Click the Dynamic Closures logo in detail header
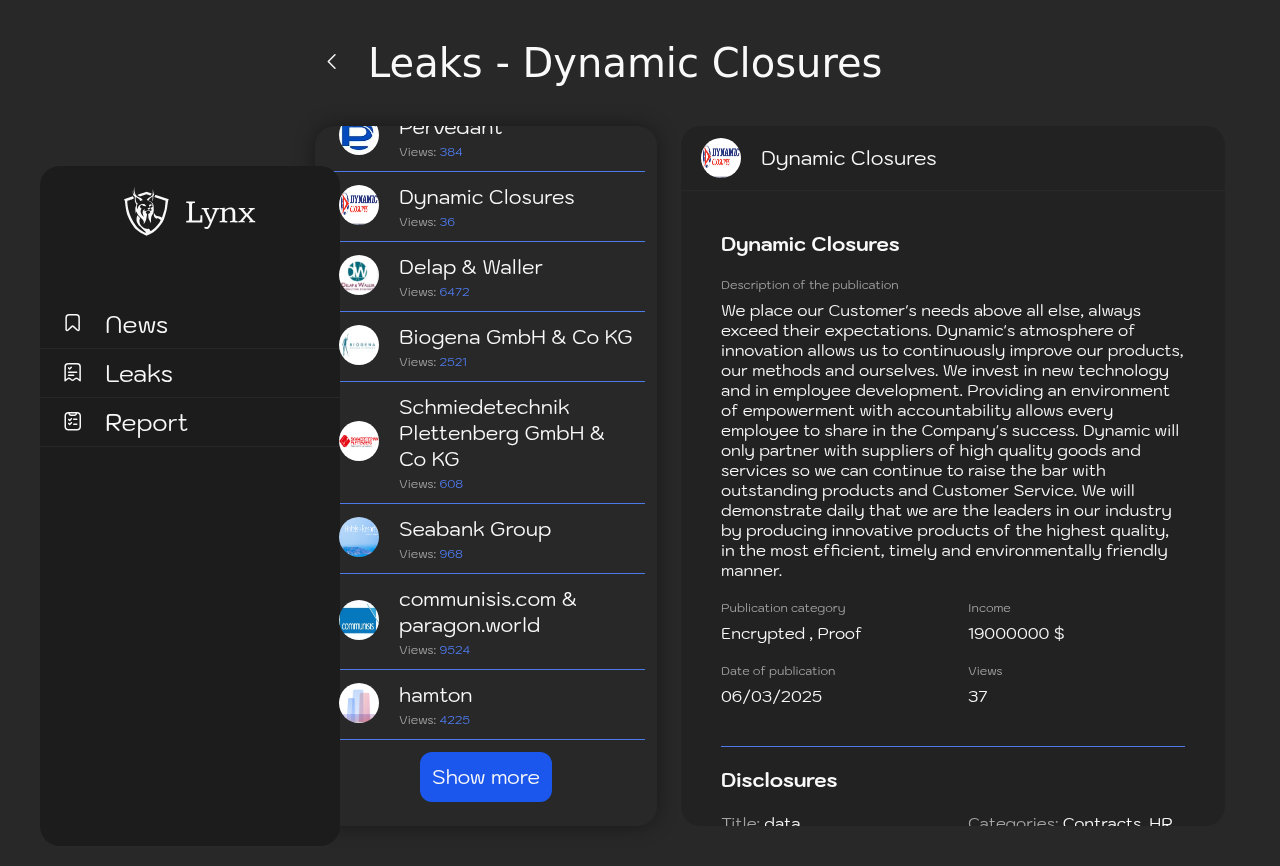The image size is (1280, 866). pyautogui.click(x=721, y=158)
